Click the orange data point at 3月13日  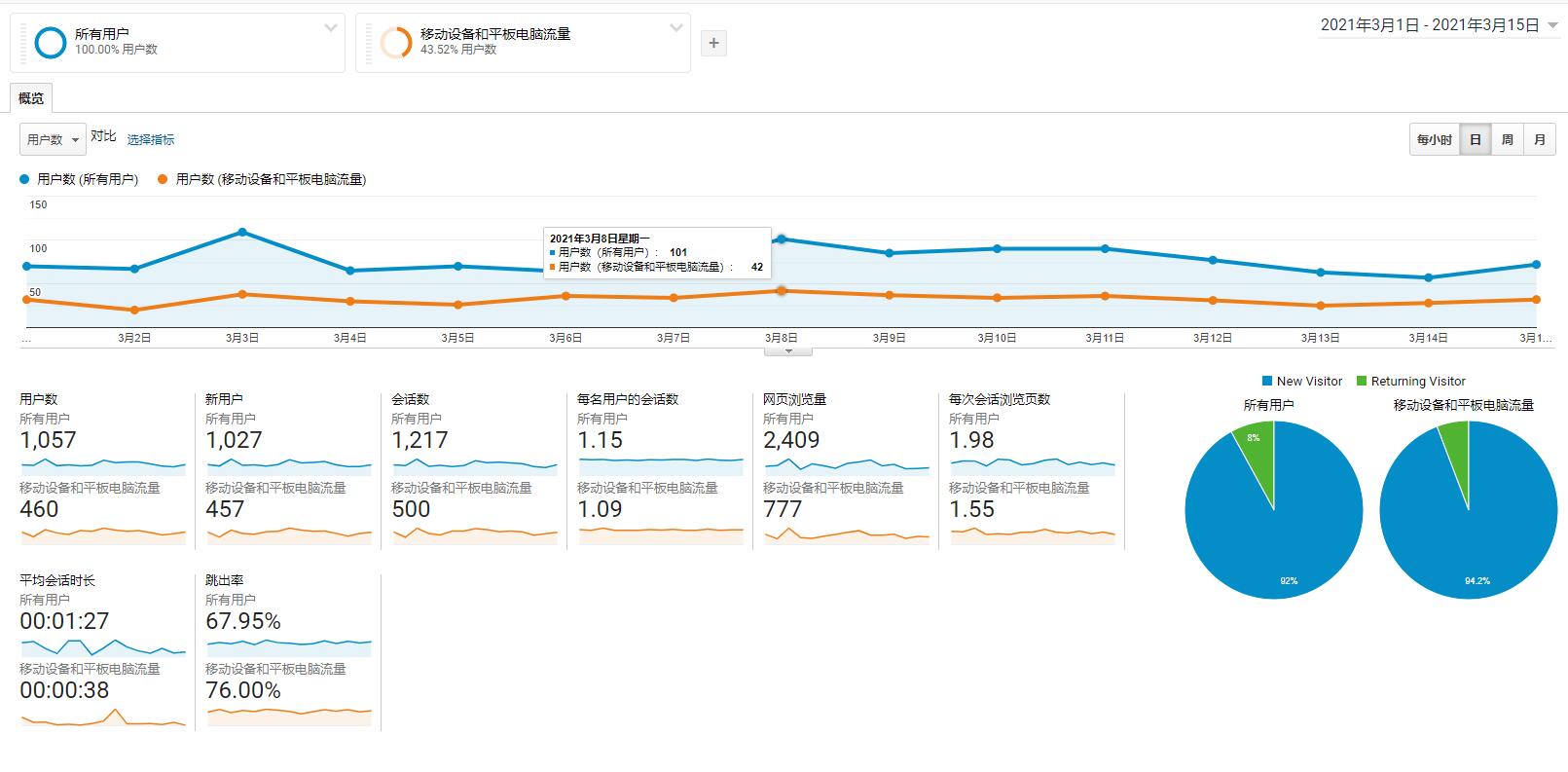tap(1321, 306)
